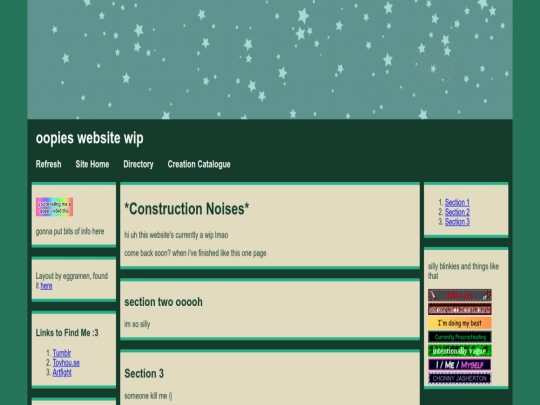540x405 pixels.
Task: Jump to the Section 1 link
Action: tap(457, 202)
